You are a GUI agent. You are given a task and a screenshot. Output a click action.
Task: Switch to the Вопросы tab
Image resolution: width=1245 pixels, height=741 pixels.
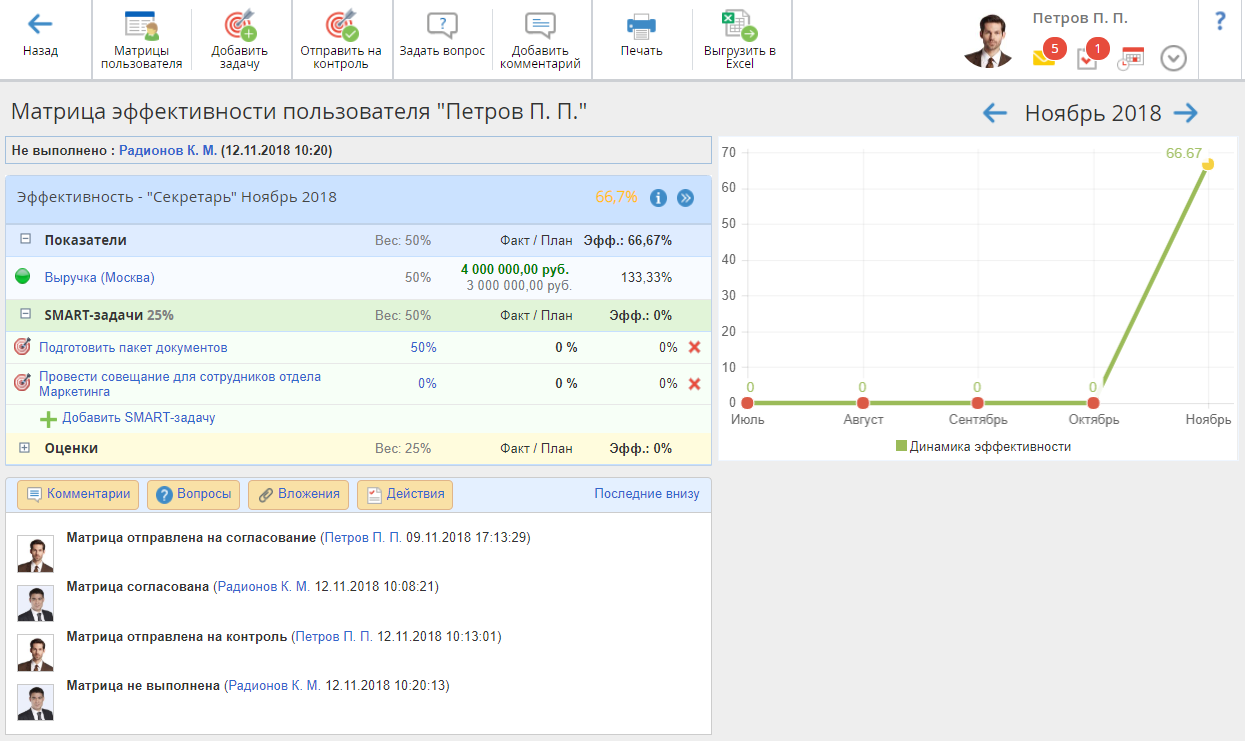click(194, 494)
